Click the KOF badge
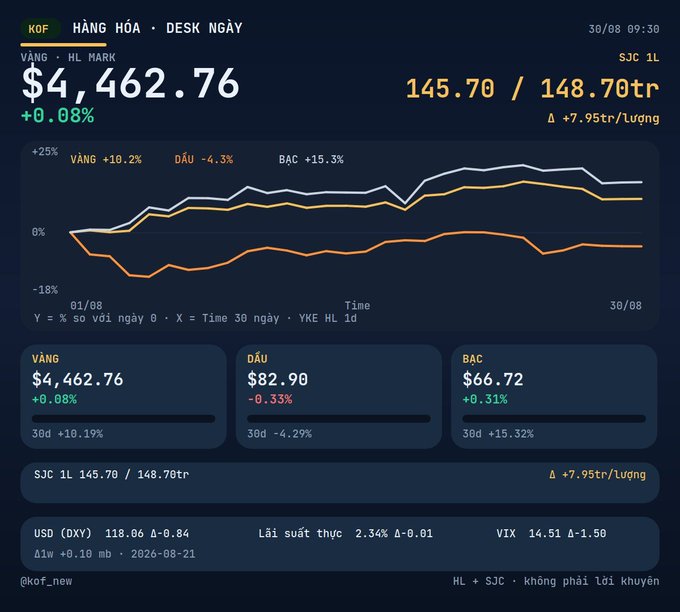680x612 pixels. coord(39,29)
